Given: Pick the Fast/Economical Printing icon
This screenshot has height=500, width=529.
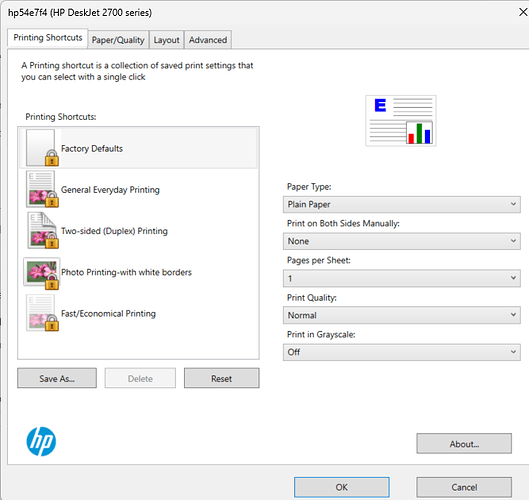Looking at the screenshot, I should [x=42, y=313].
